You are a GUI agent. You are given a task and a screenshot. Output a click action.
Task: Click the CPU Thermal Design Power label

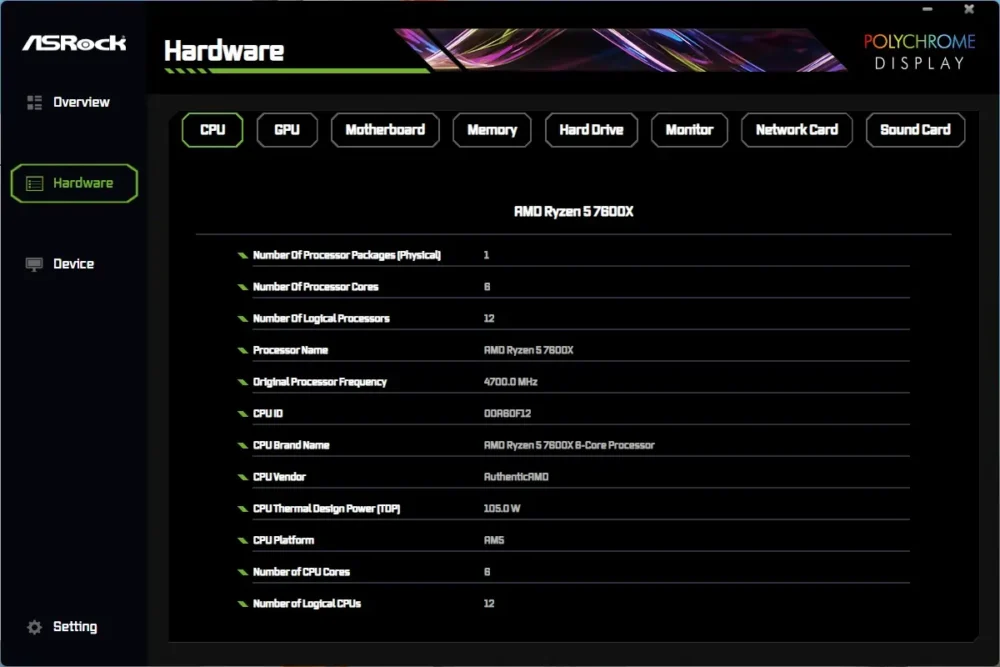tap(326, 509)
